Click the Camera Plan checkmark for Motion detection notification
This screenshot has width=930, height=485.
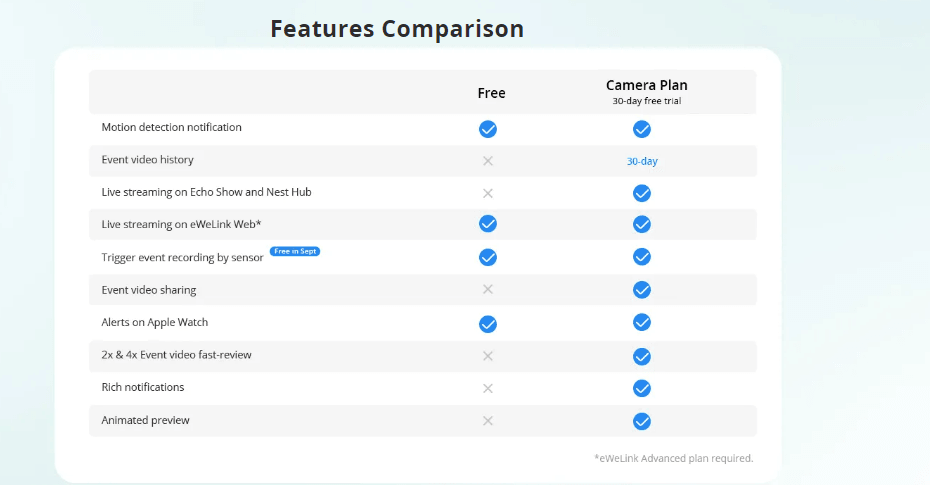641,129
